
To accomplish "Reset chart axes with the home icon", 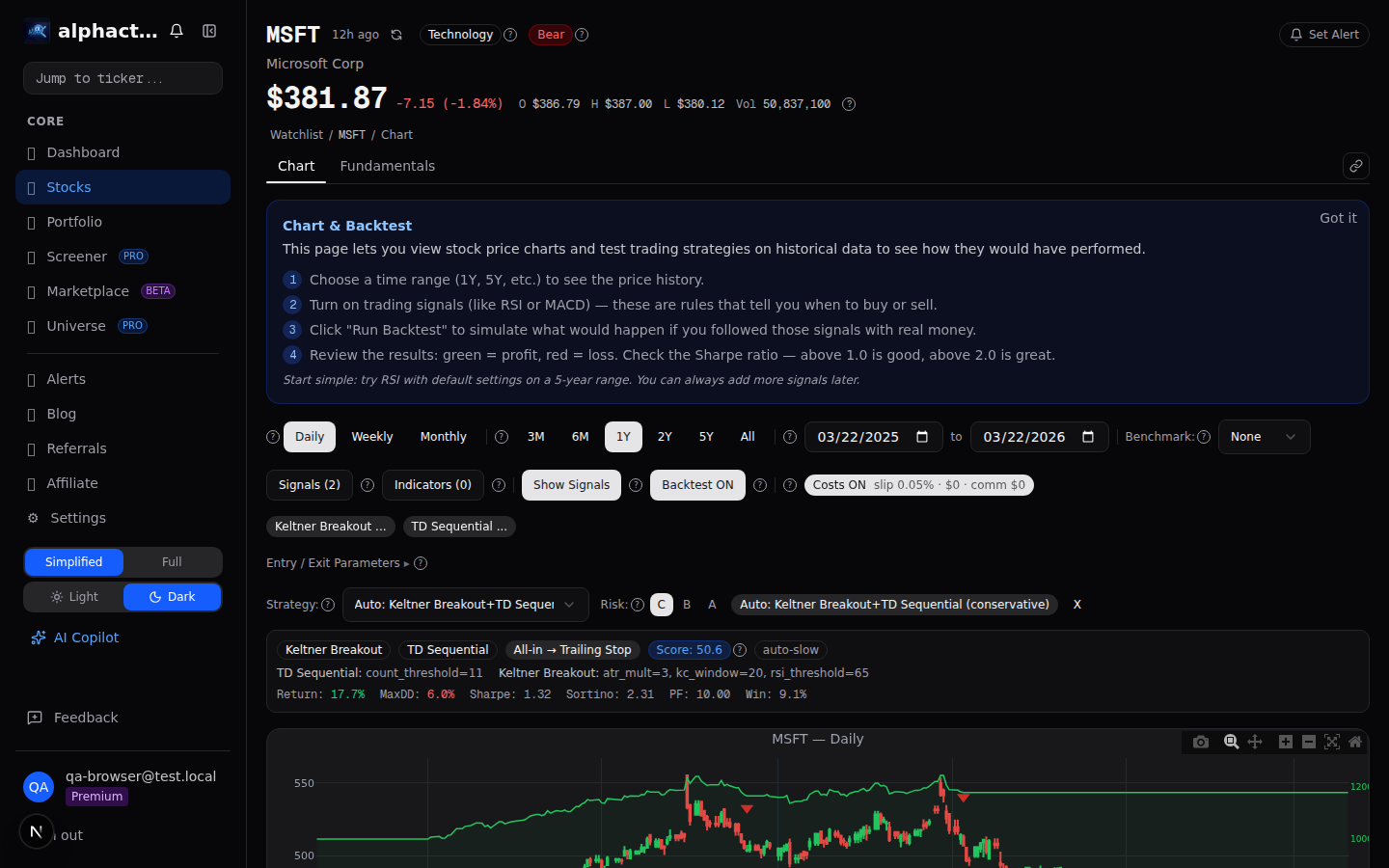I will click(1355, 742).
